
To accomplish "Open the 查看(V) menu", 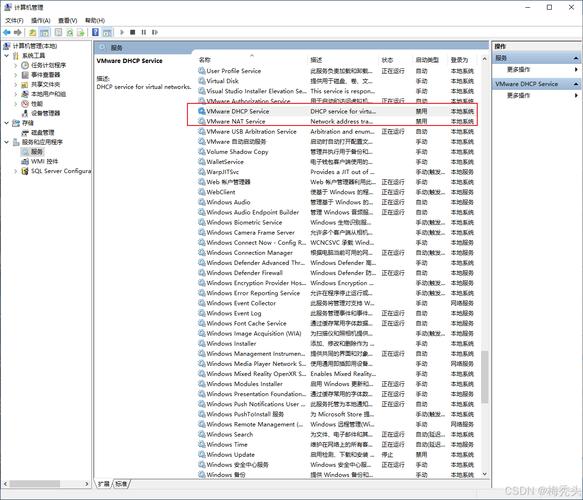I will pos(68,20).
